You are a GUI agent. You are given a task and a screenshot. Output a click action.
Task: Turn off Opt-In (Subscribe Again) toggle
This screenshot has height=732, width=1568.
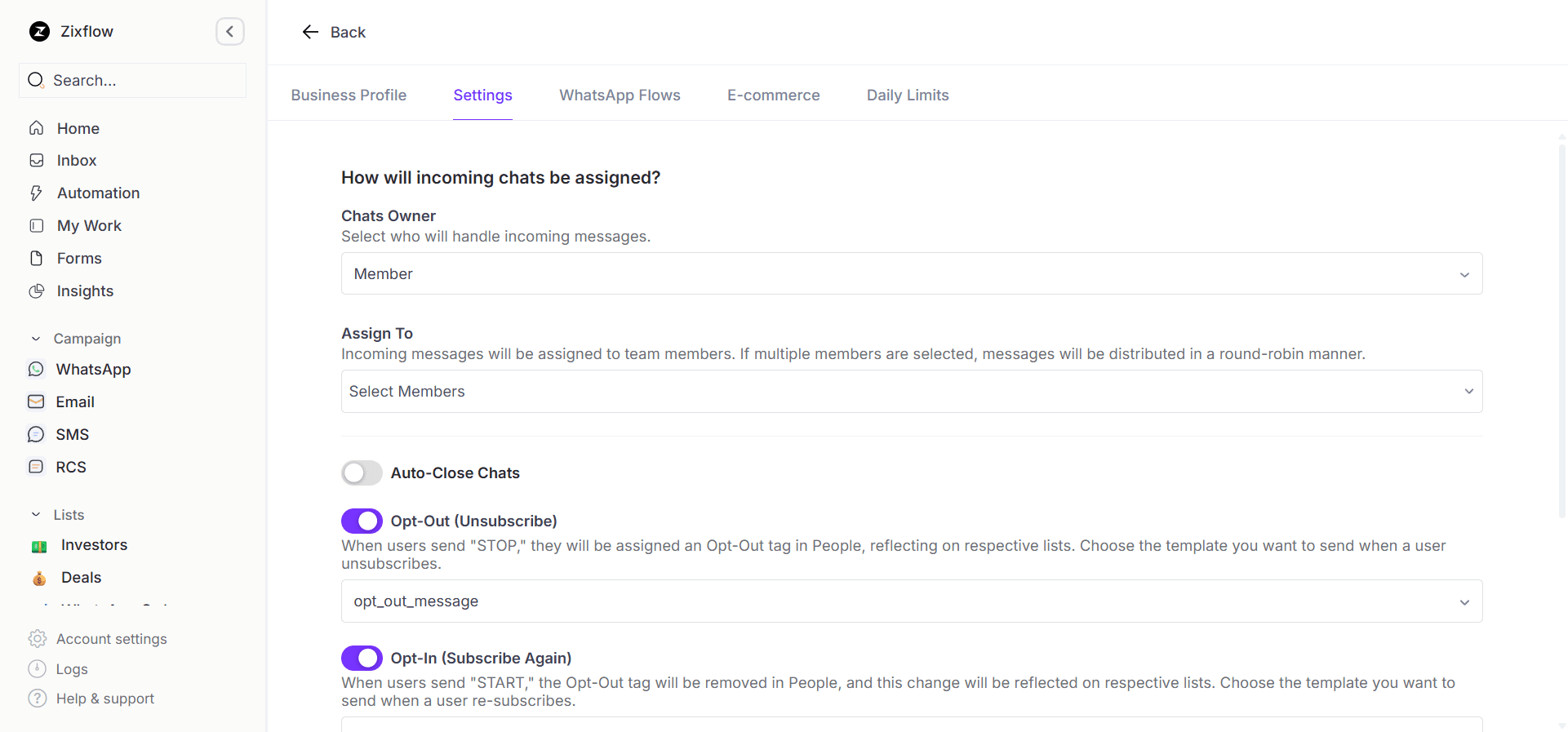tap(362, 658)
